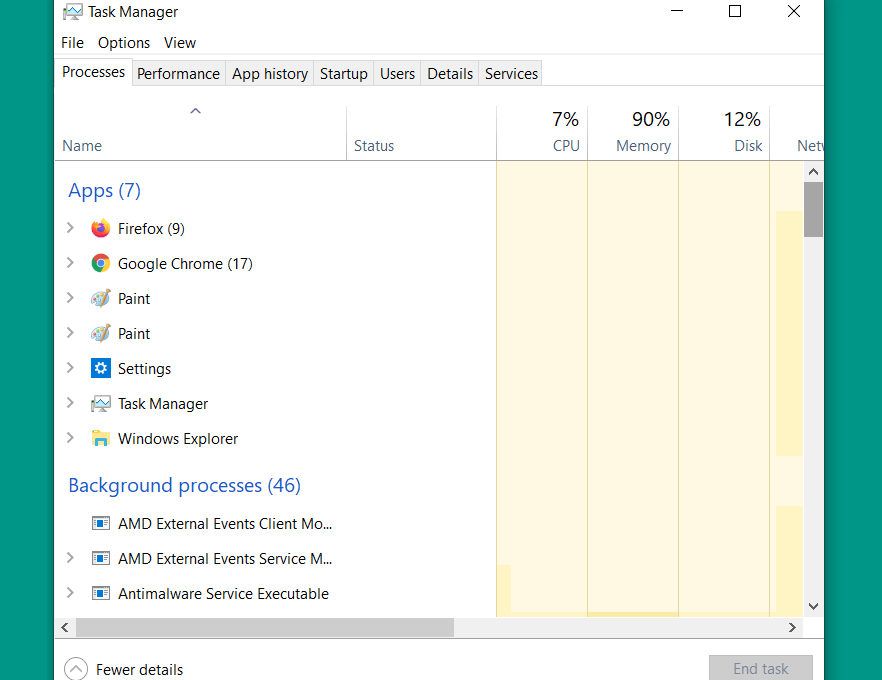Open the File menu
Screen dimensions: 882x680
pyautogui.click(x=73, y=43)
